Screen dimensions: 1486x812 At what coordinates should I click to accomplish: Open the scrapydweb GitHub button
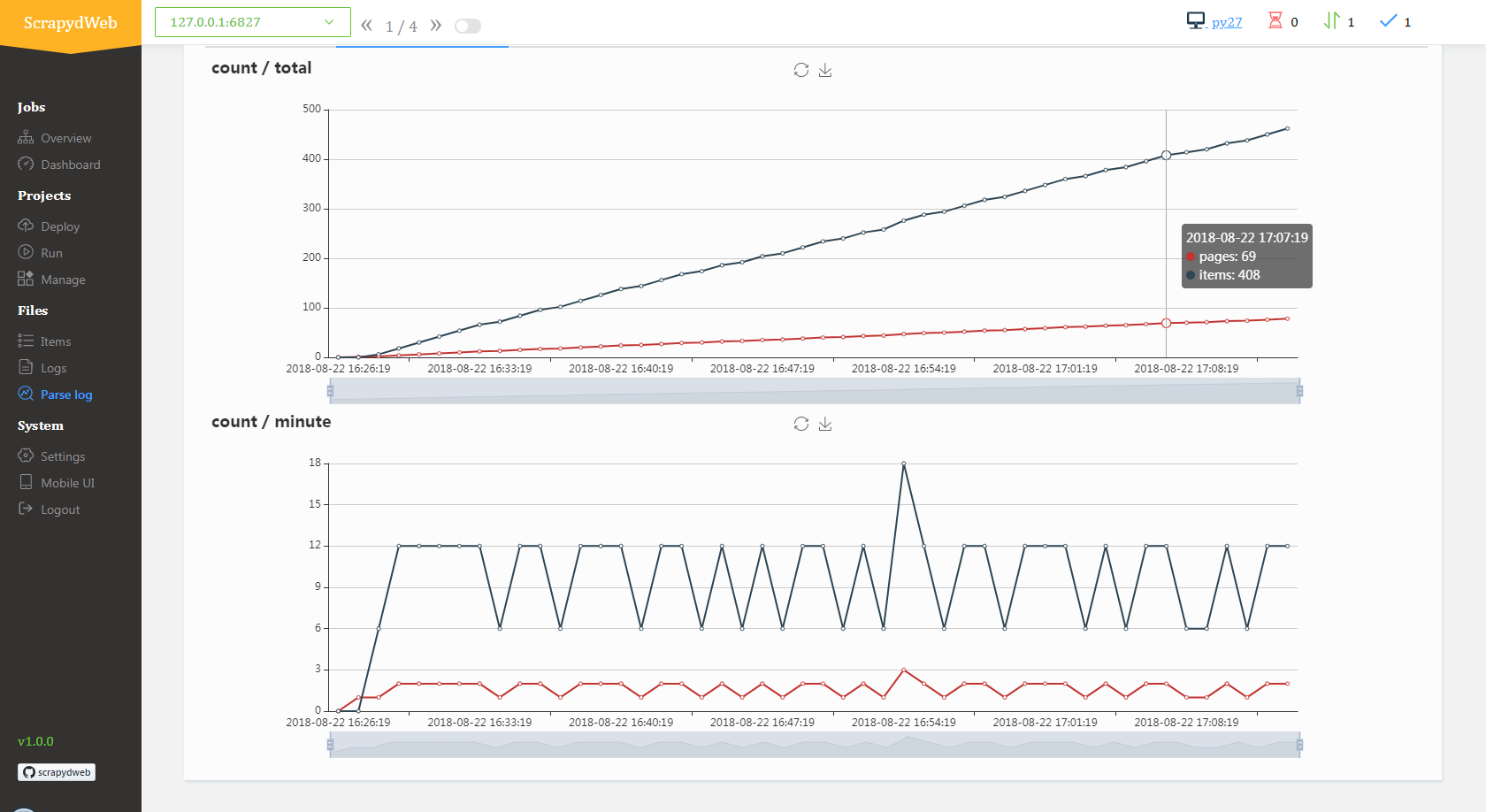tap(57, 772)
